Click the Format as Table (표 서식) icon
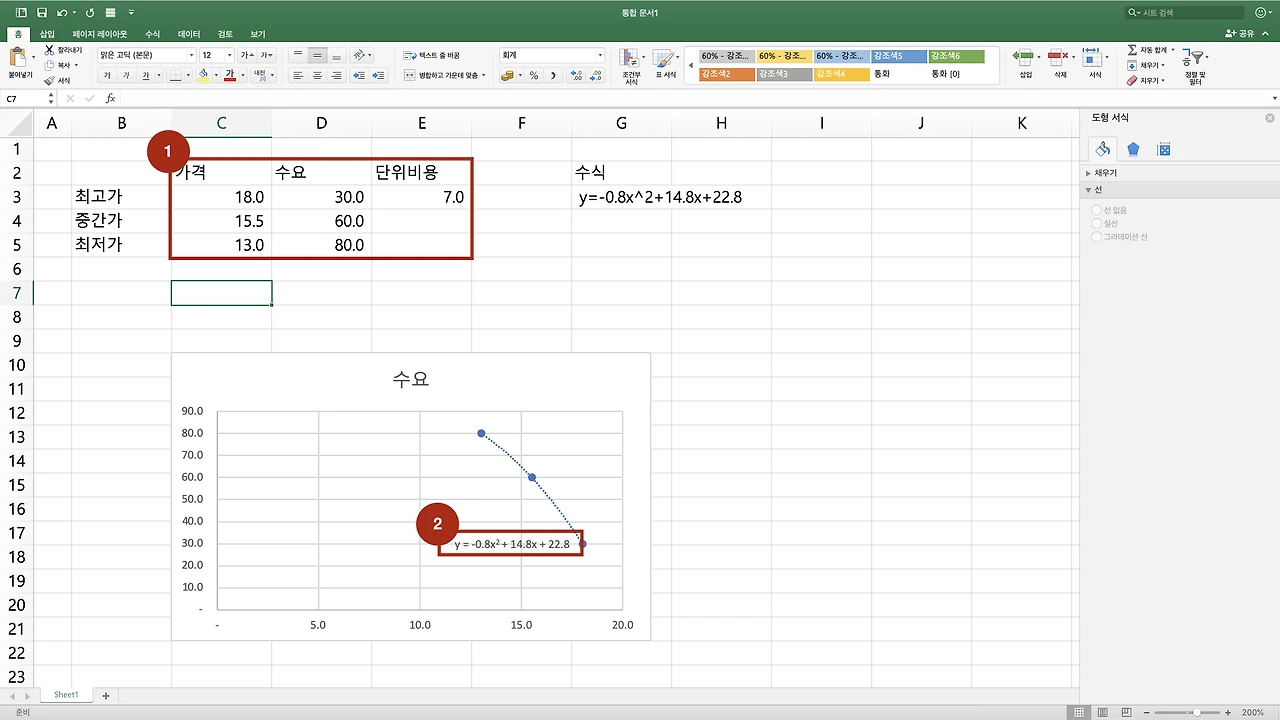This screenshot has height=720, width=1280. pos(665,59)
